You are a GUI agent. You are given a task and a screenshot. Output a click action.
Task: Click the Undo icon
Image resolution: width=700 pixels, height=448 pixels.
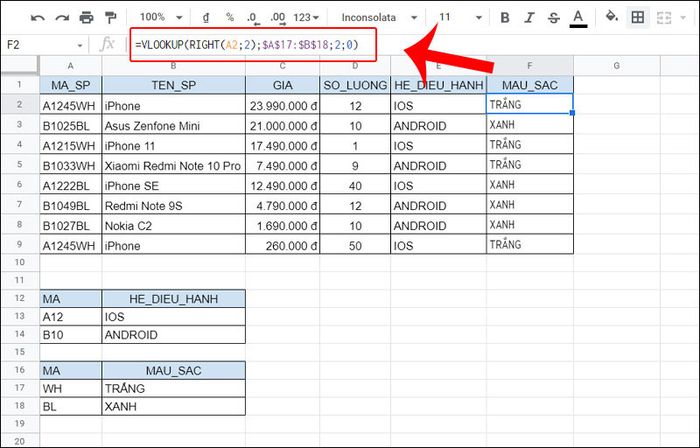(x=38, y=18)
